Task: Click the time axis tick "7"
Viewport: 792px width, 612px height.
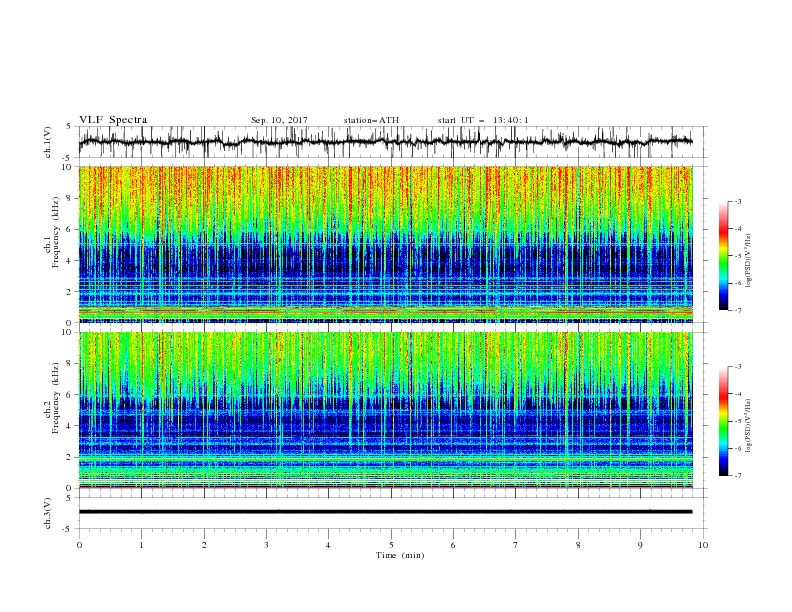Action: [516, 545]
